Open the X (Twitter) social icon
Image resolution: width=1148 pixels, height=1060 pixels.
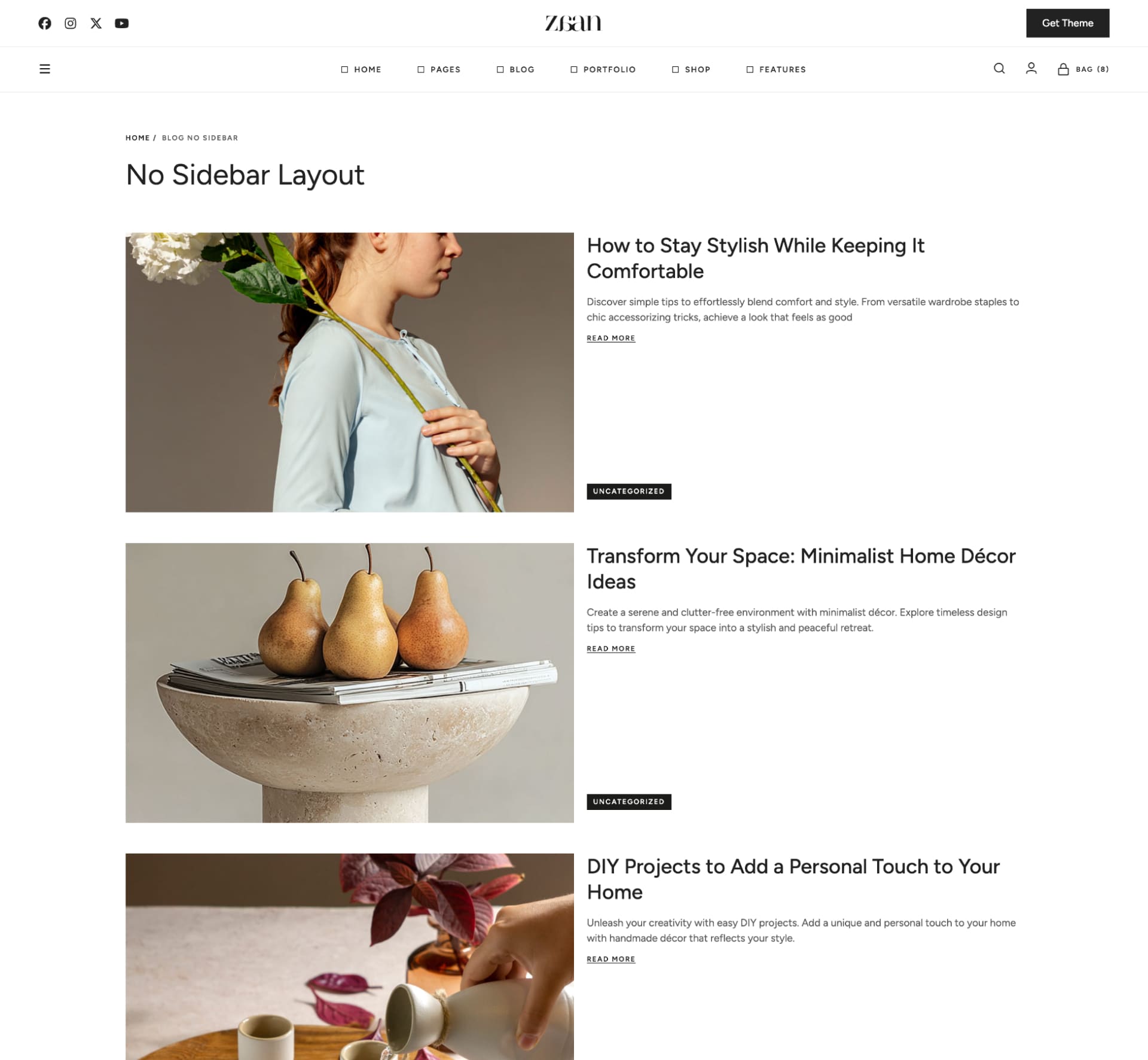pyautogui.click(x=96, y=23)
